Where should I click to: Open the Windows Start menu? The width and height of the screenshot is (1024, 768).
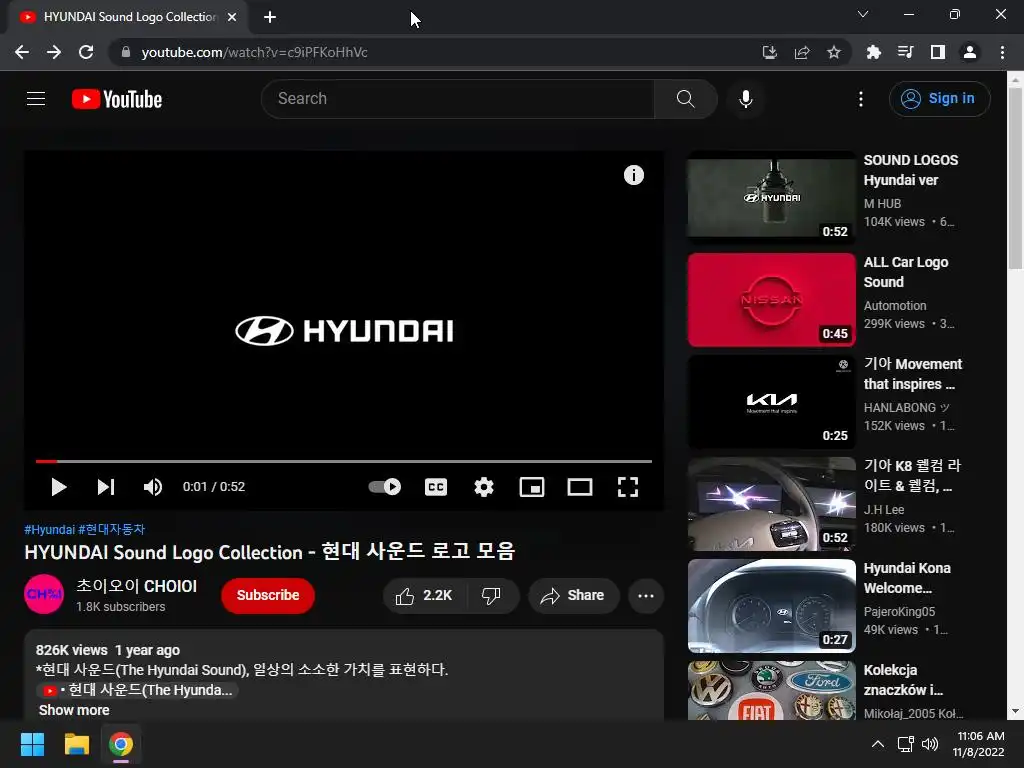coord(32,744)
